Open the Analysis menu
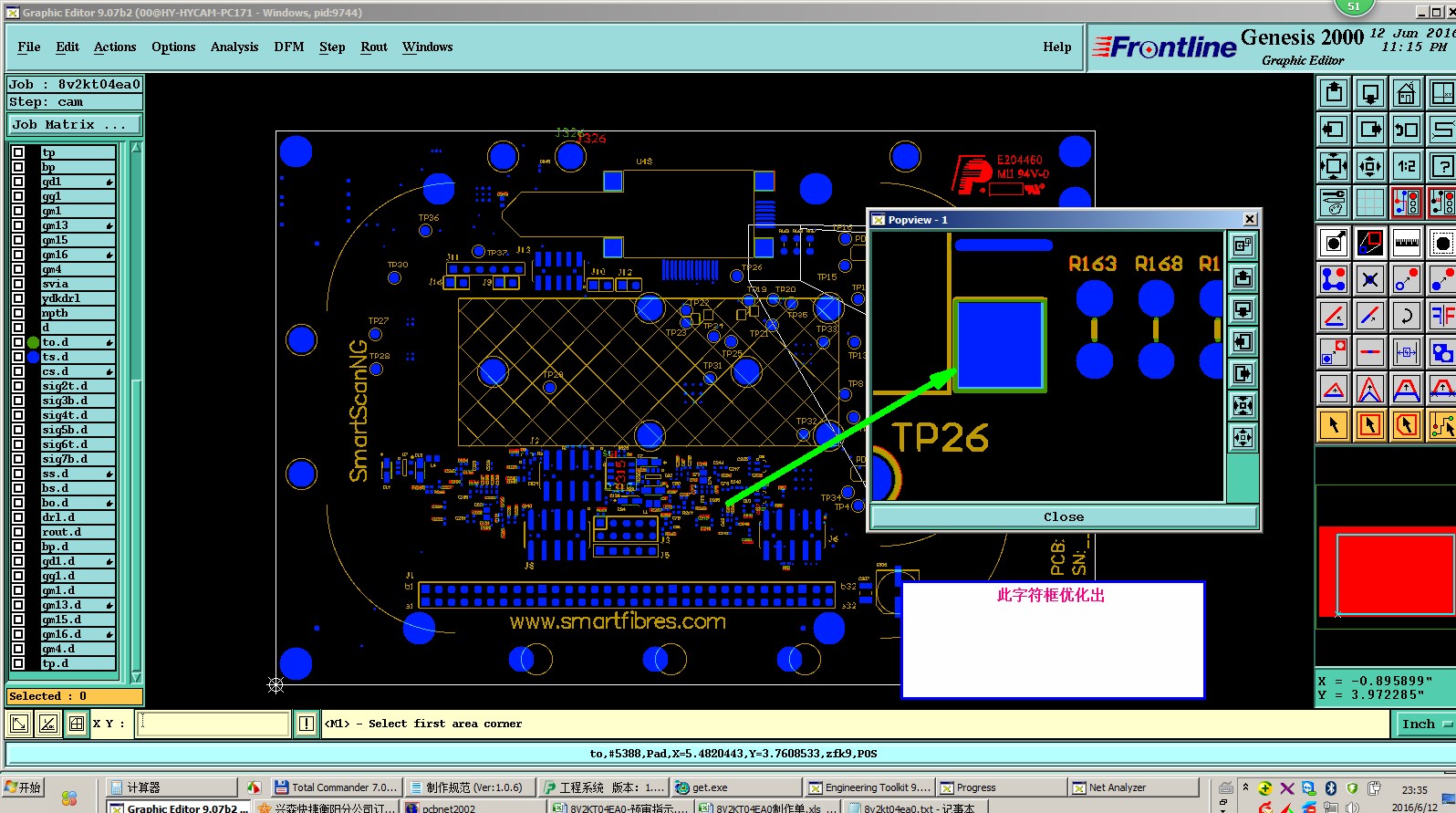This screenshot has height=813, width=1456. pyautogui.click(x=234, y=47)
